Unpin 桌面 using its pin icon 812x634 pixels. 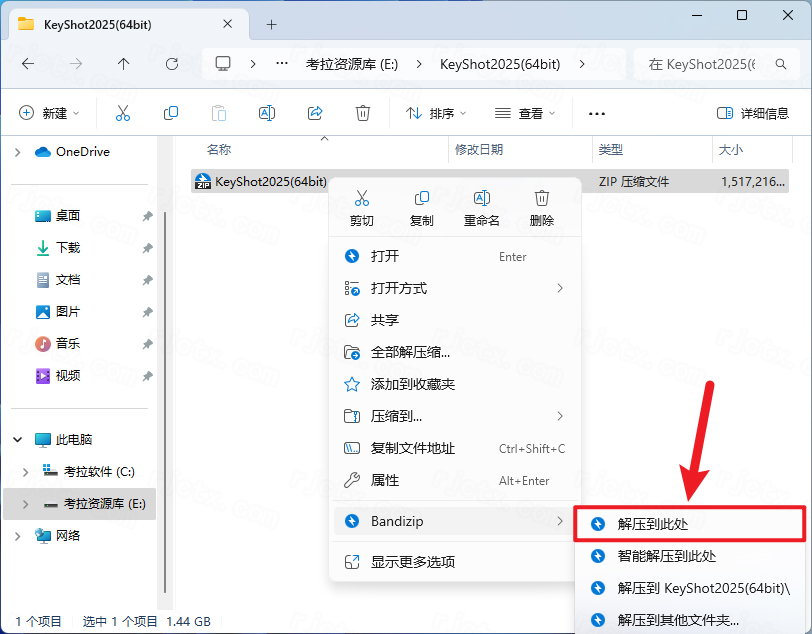146,214
